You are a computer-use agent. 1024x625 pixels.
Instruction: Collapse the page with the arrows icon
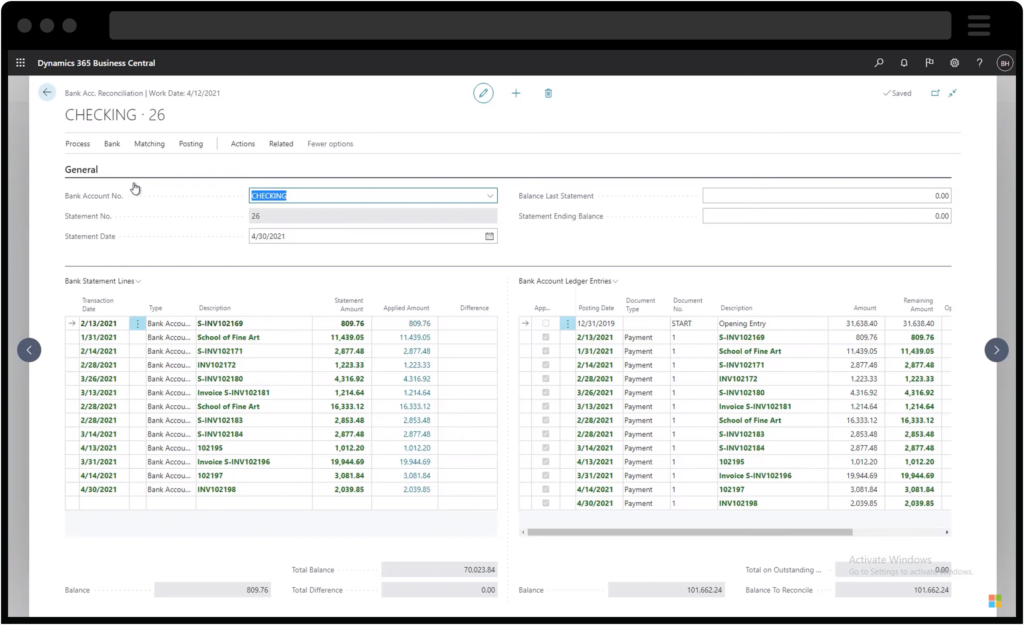pos(953,93)
